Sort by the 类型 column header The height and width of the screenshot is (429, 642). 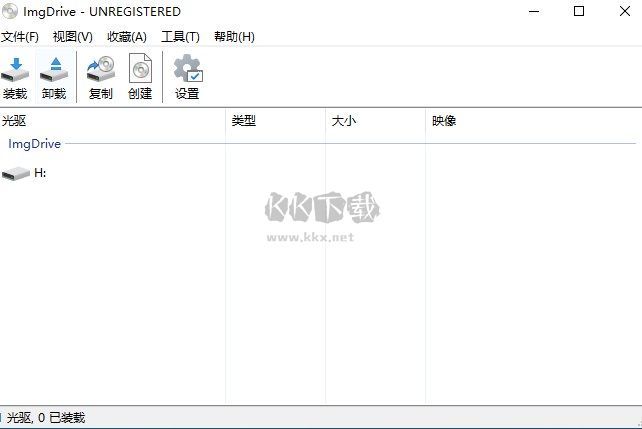point(276,121)
